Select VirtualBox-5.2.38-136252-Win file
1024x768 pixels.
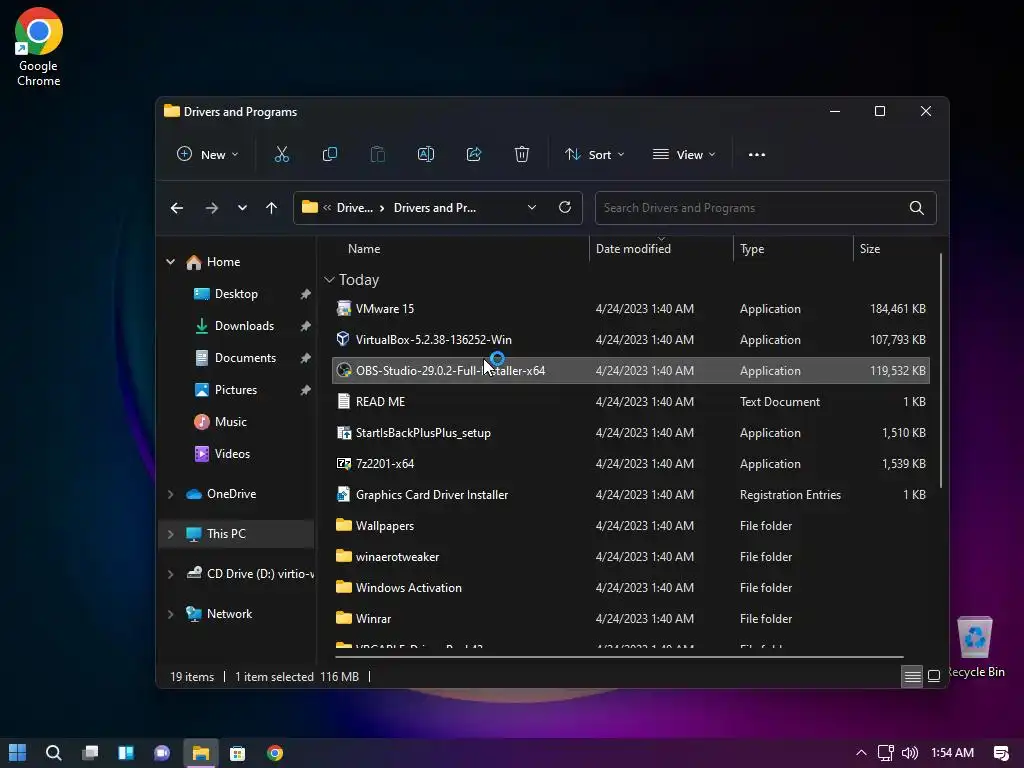(x=630, y=340)
